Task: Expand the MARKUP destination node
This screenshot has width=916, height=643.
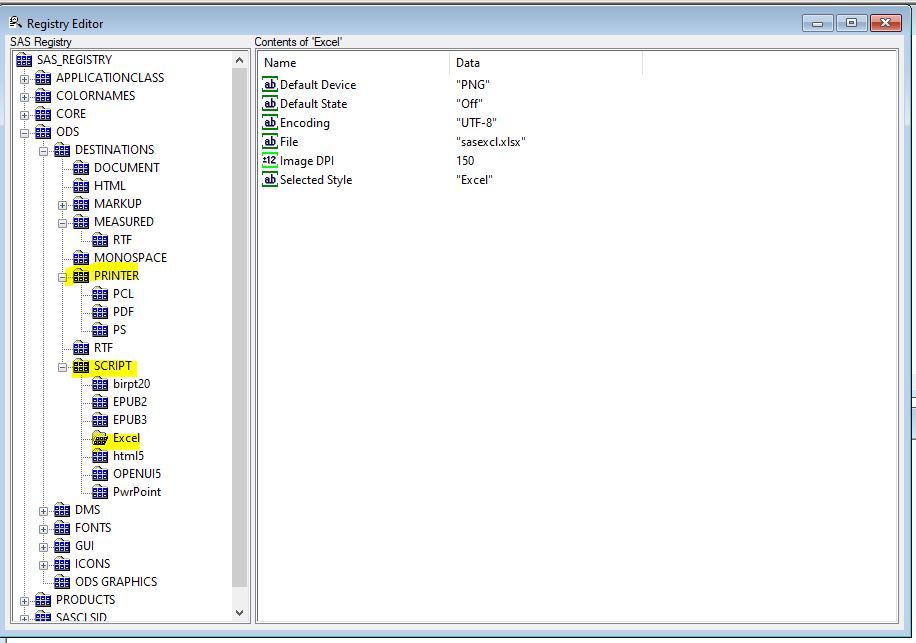Action: 63,204
